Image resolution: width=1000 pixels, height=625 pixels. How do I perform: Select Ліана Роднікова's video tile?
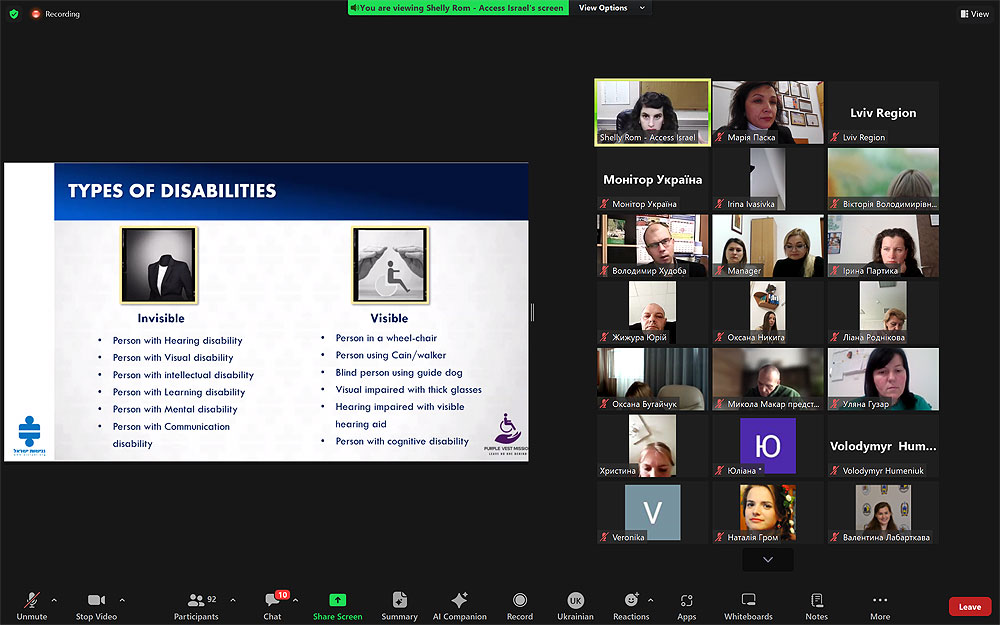pos(883,312)
